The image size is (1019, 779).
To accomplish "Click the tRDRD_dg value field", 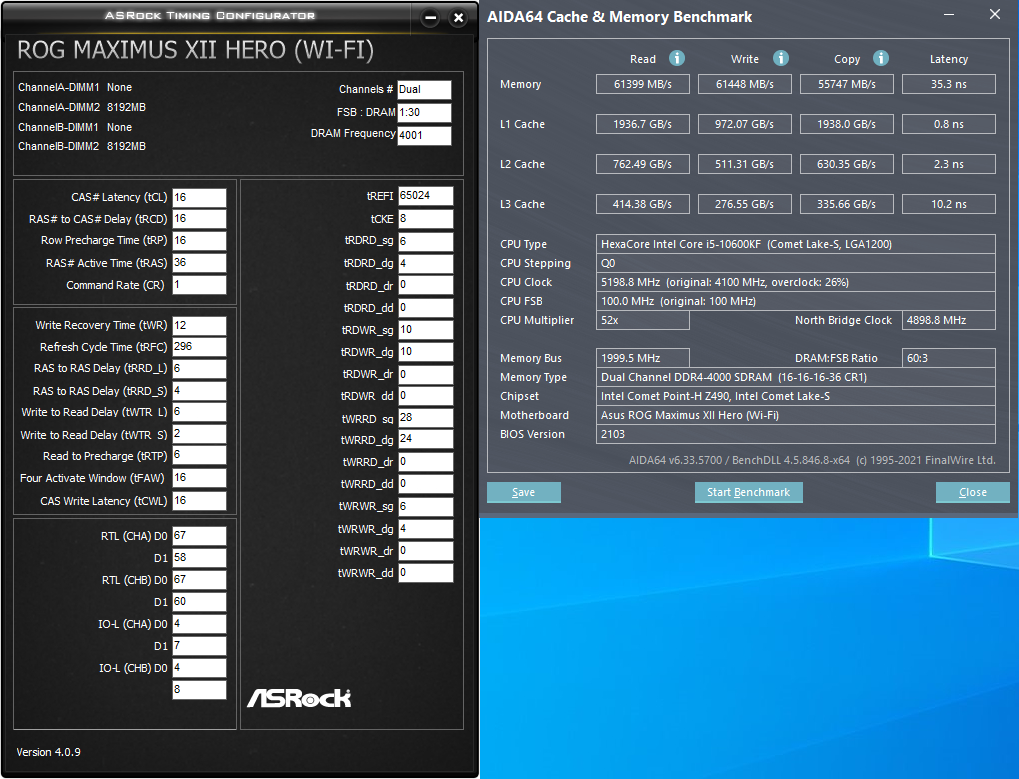I will [x=426, y=263].
